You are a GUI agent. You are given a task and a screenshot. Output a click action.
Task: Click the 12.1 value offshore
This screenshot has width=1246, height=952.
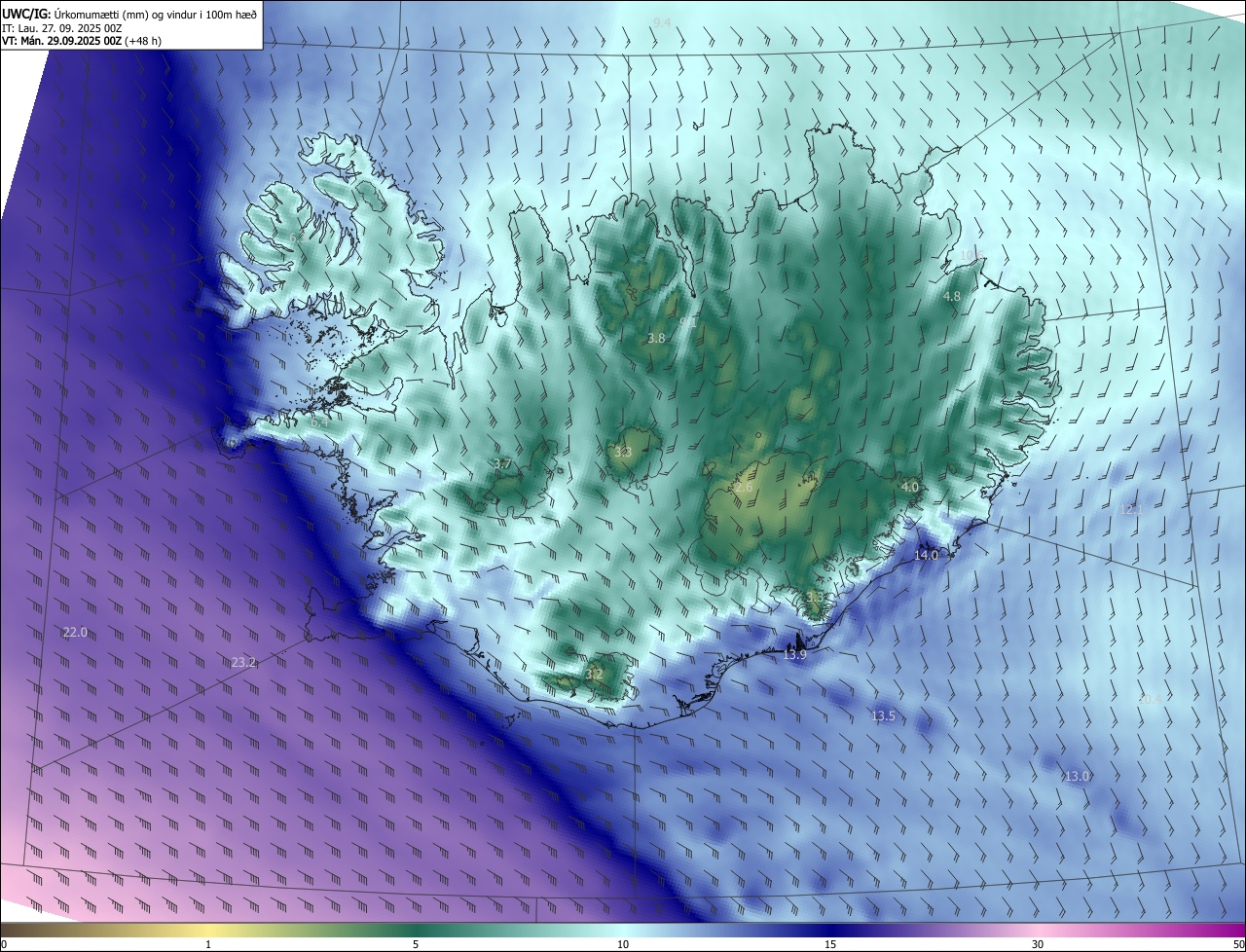click(1131, 509)
